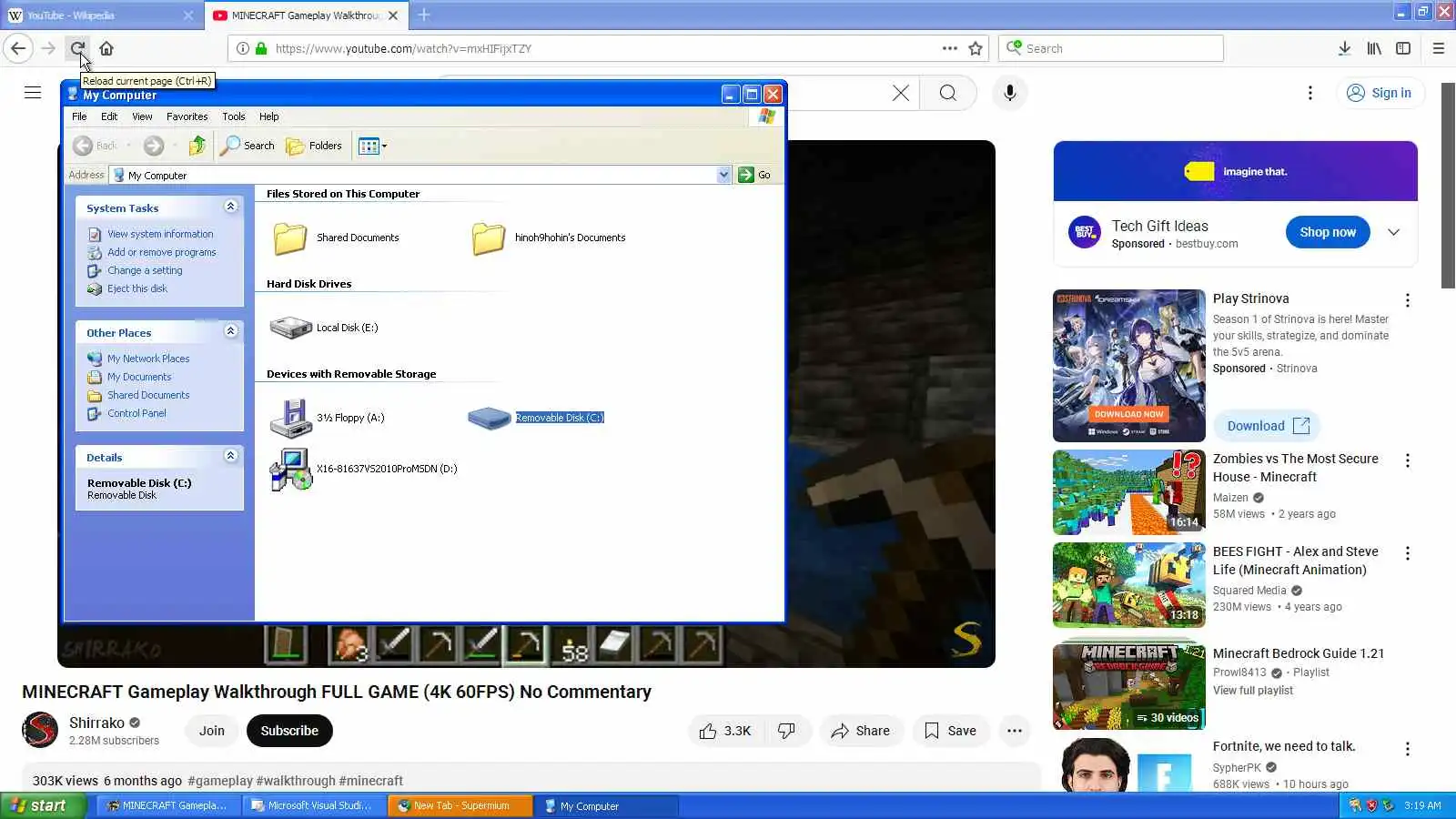Open the Windows Start menu
Screen dimensions: 1456x819
(x=43, y=805)
